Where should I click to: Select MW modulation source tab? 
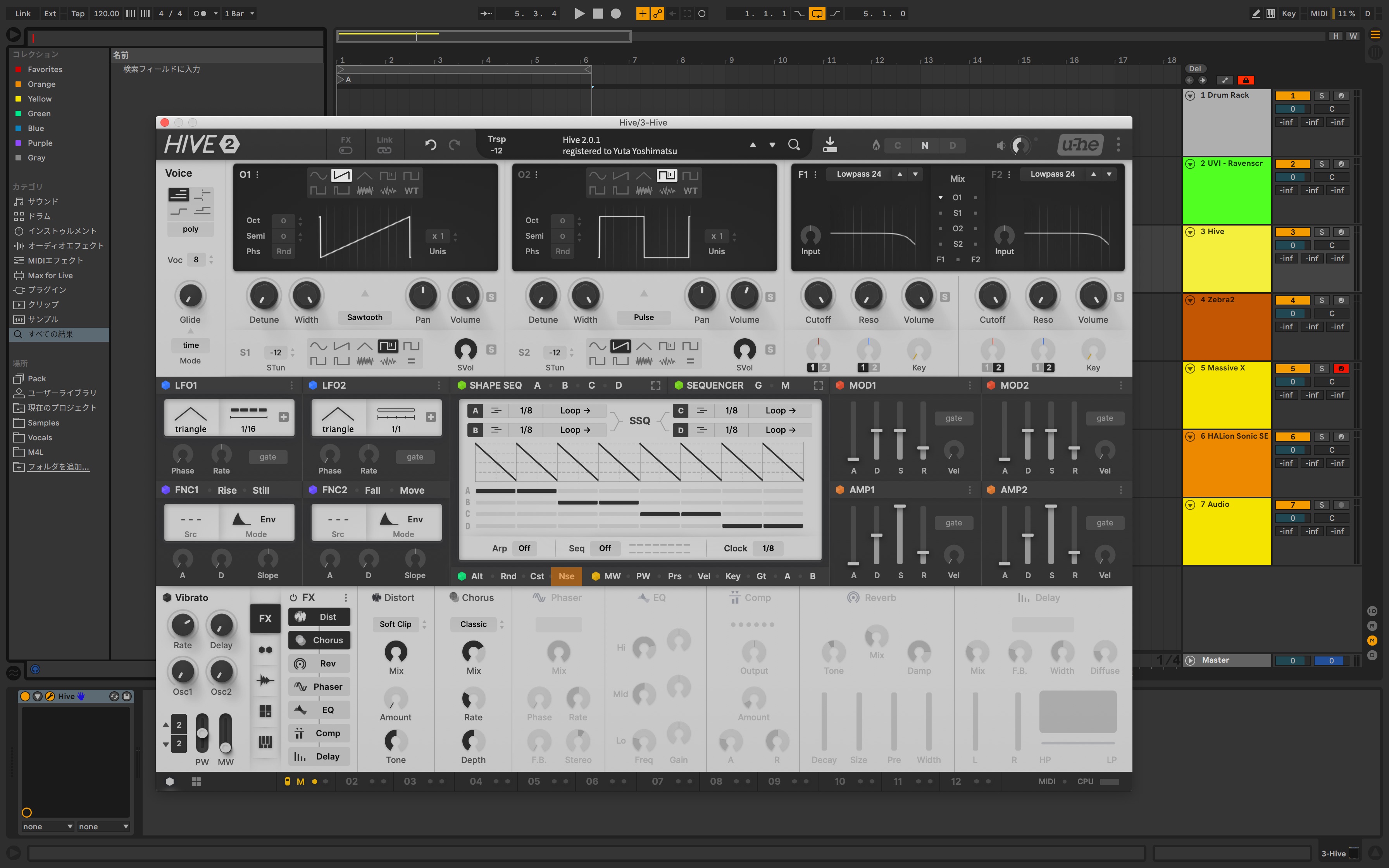(x=612, y=576)
